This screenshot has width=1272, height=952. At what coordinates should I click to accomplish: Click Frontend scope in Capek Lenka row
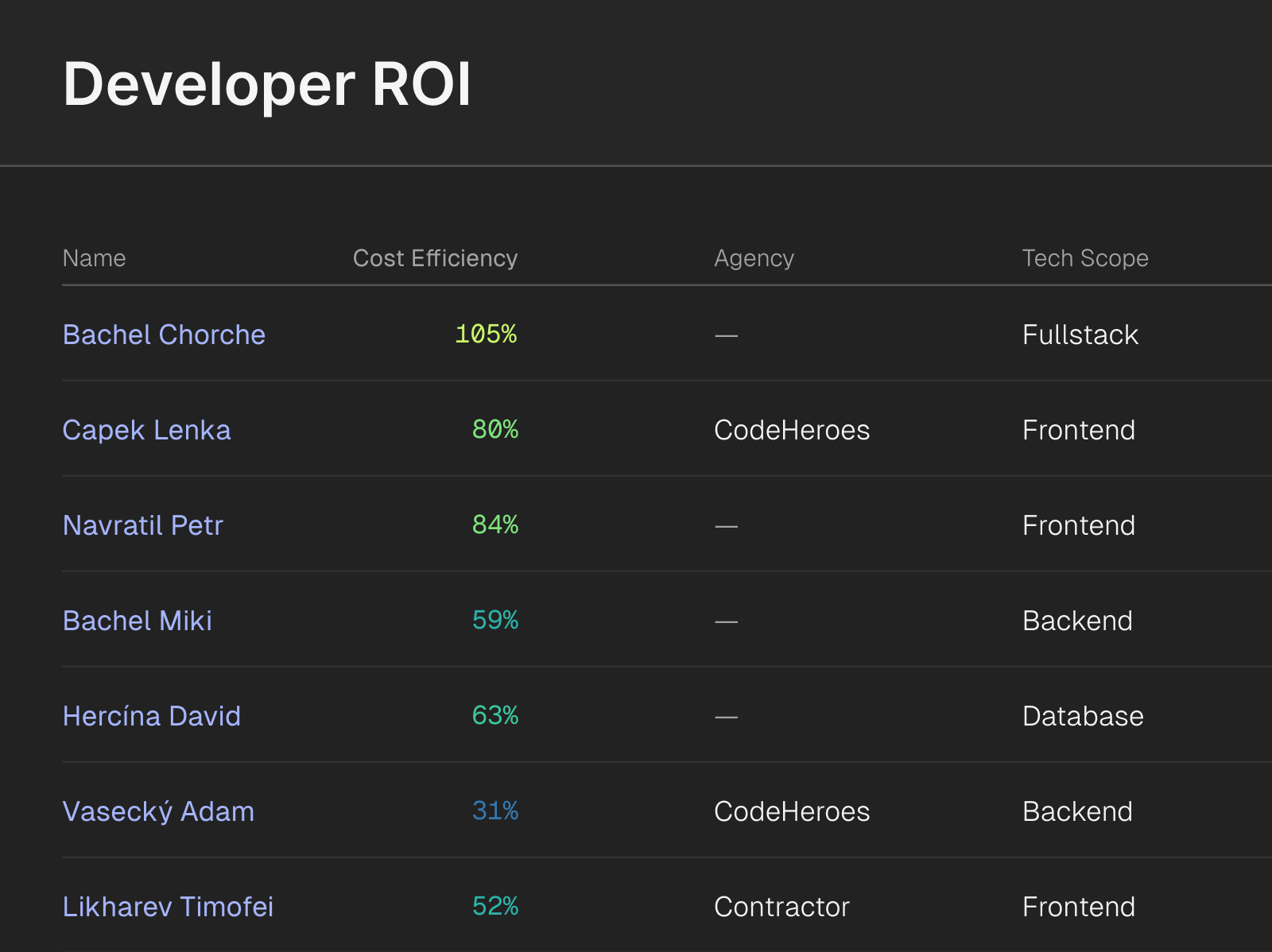point(1078,430)
